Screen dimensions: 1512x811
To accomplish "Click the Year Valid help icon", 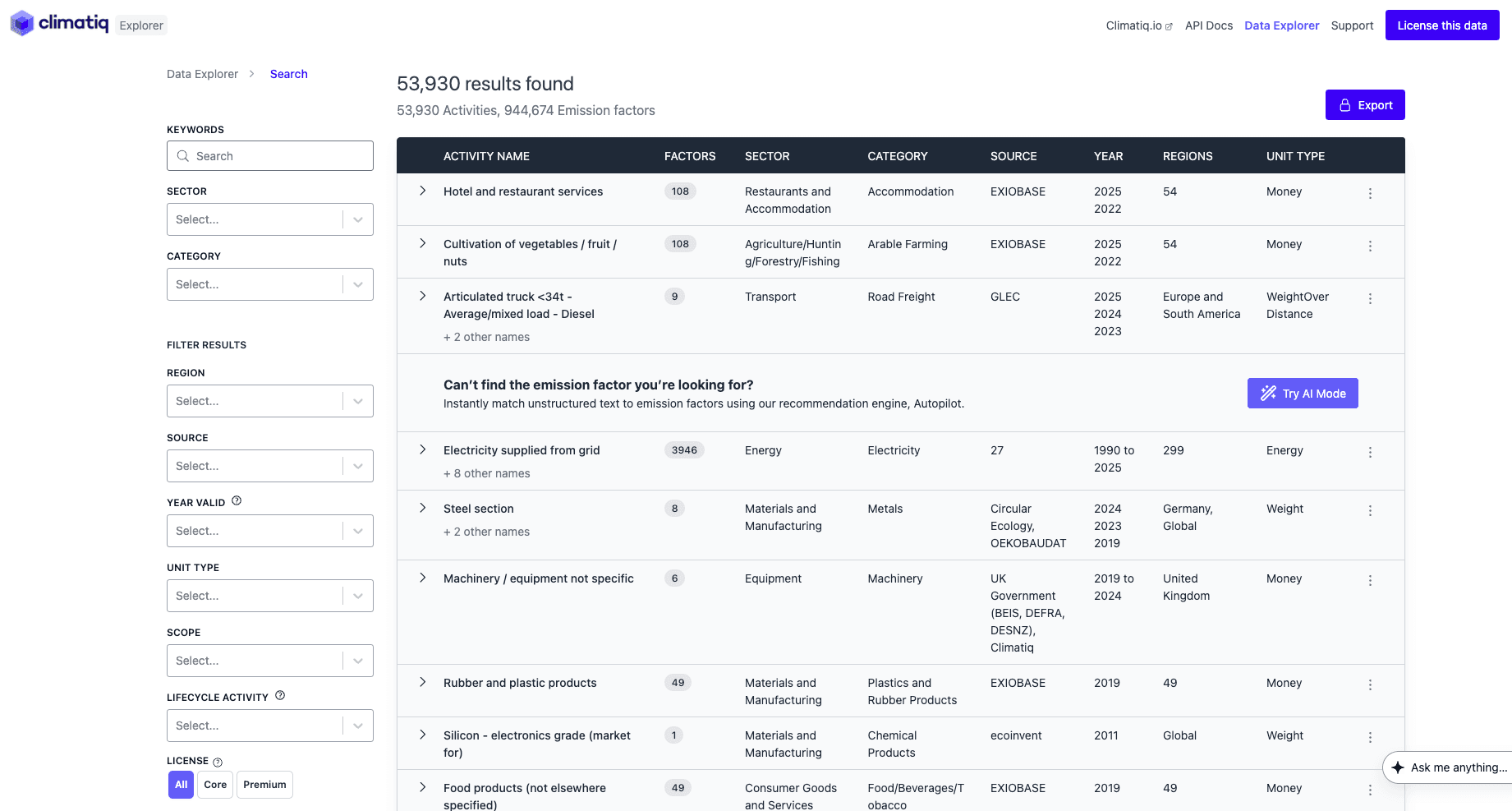I will (x=237, y=500).
